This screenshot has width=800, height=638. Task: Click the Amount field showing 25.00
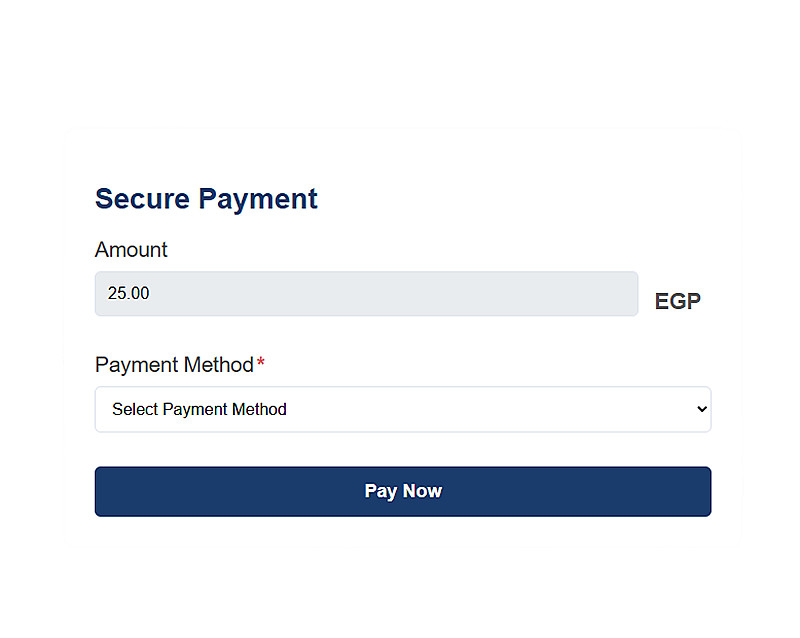point(366,294)
